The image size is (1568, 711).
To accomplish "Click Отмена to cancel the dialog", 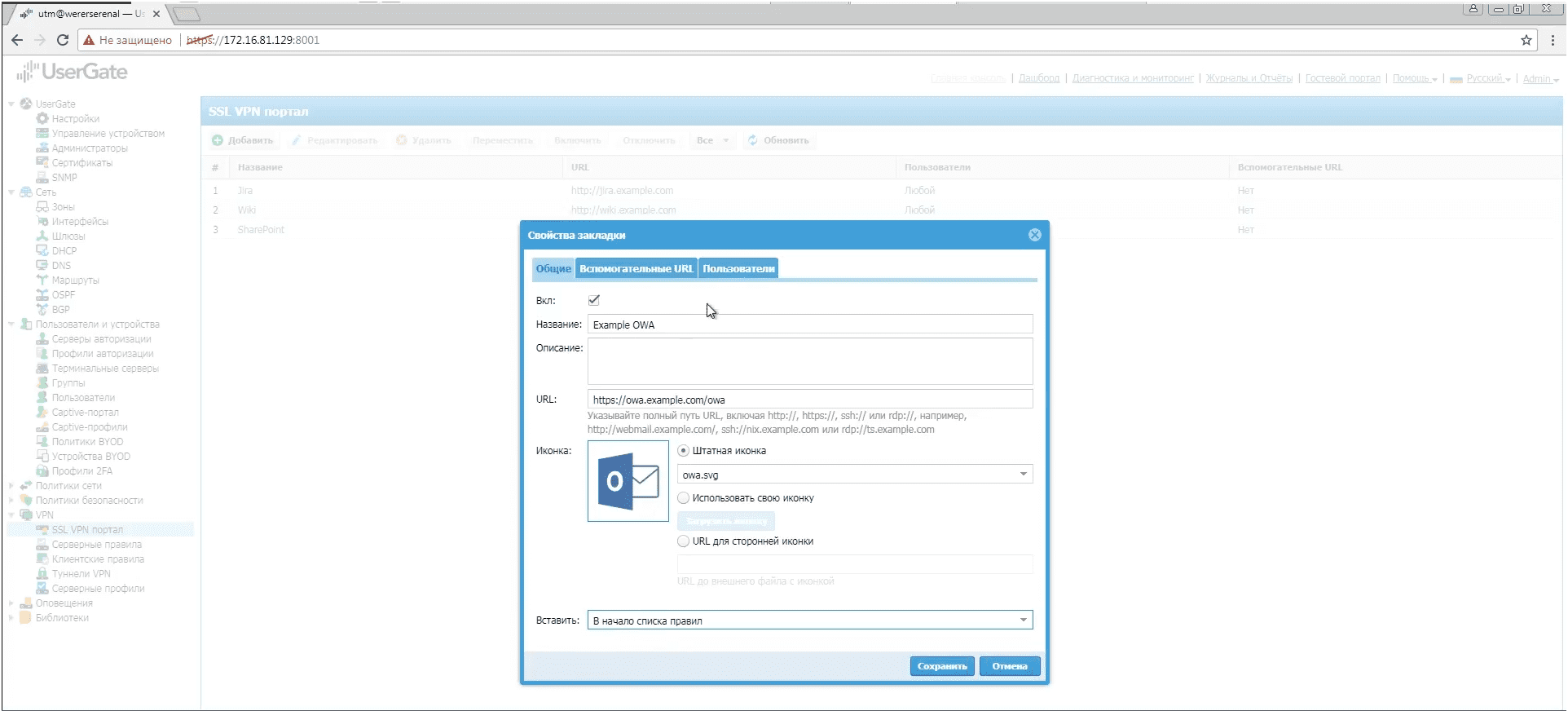I will coord(1010,666).
